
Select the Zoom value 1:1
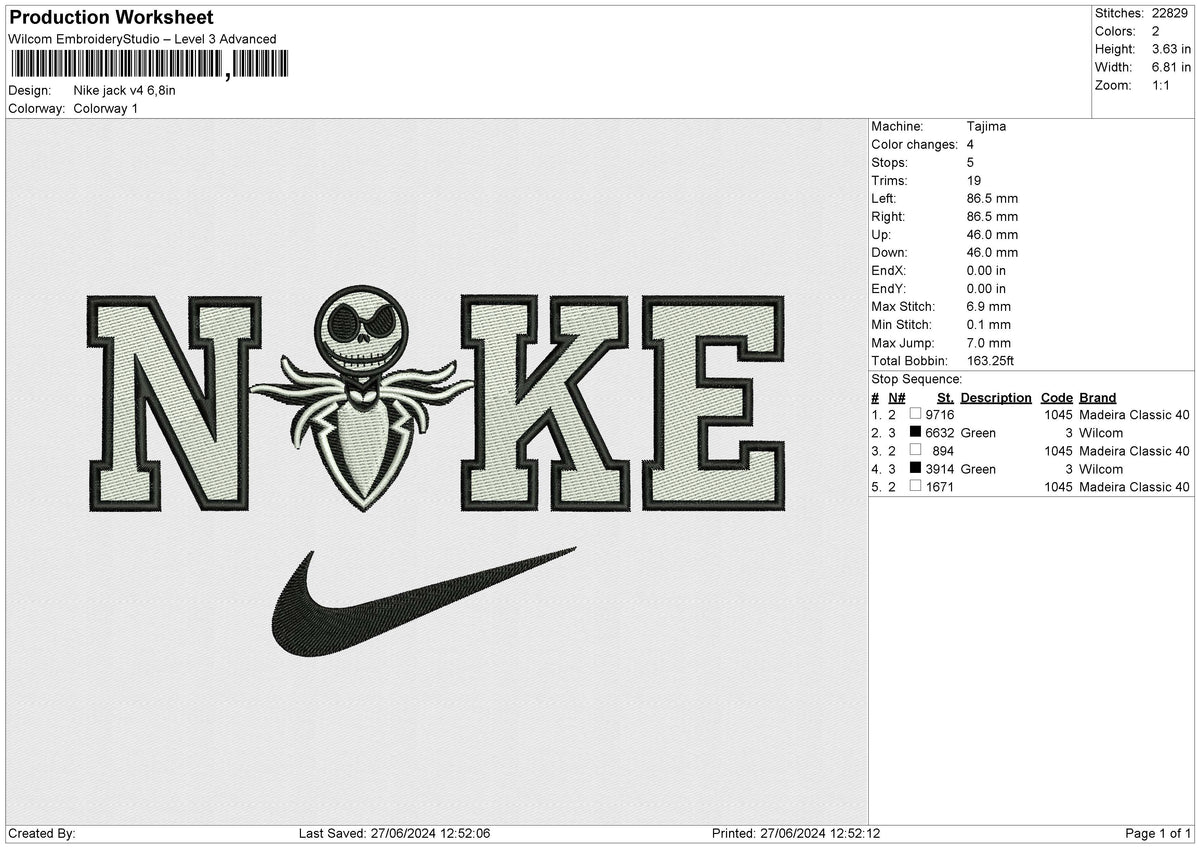click(x=1162, y=85)
